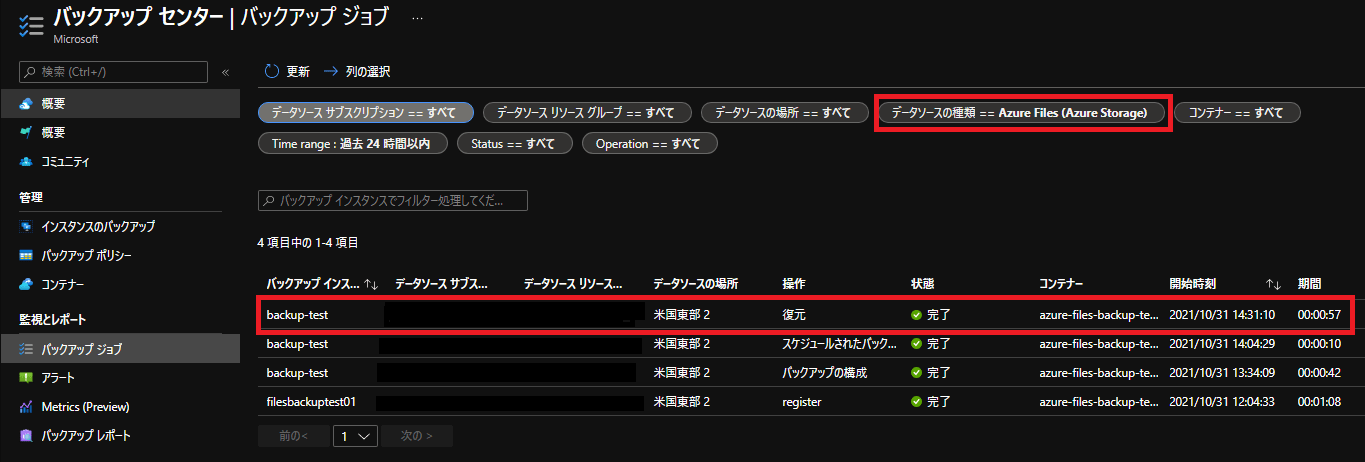Click the register operation cell

pos(801,402)
